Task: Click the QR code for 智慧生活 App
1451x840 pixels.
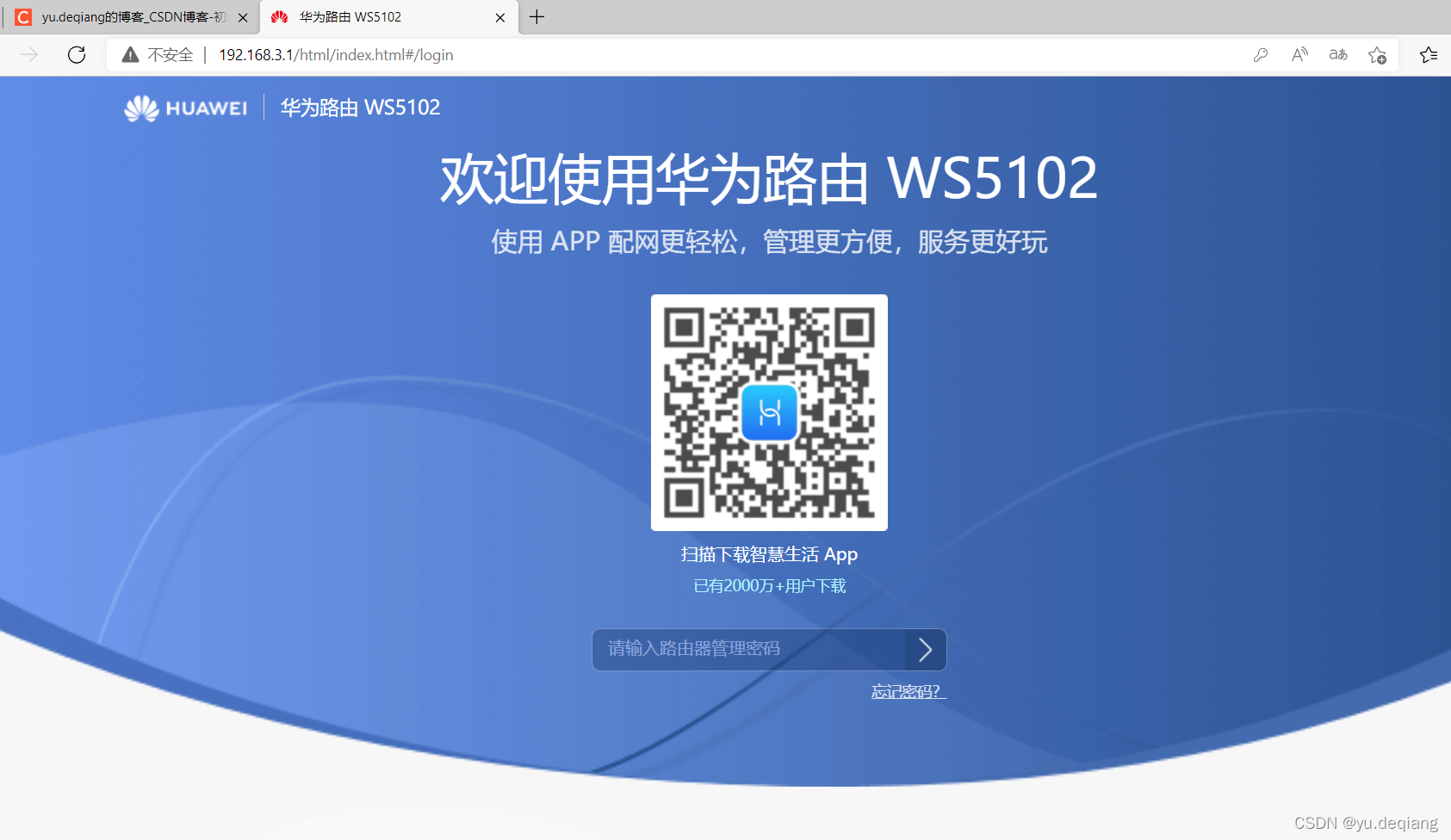Action: [769, 412]
